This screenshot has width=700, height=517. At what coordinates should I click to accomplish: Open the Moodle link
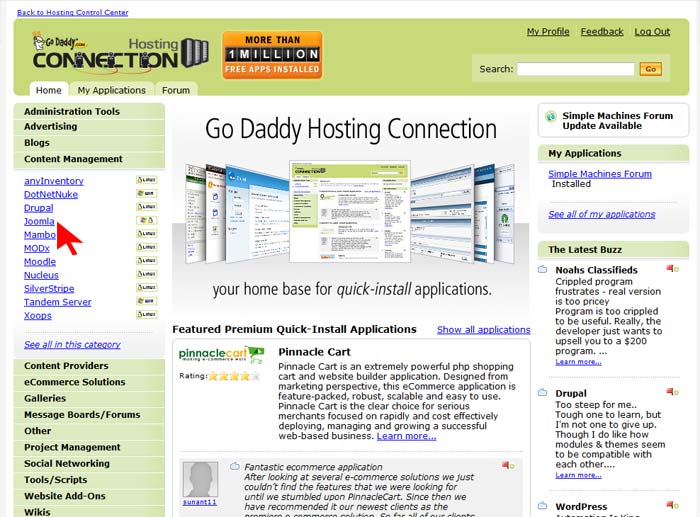tap(40, 262)
